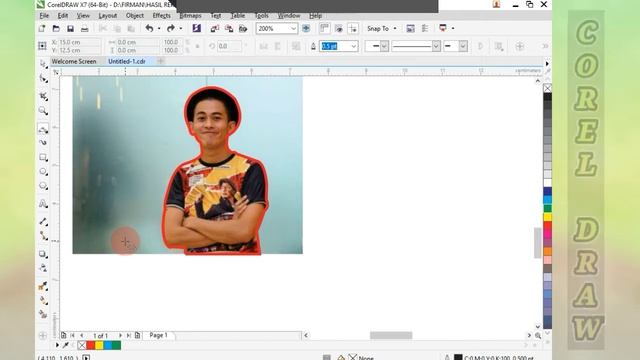
Task: Toggle Show Grid button
Action: point(339,28)
